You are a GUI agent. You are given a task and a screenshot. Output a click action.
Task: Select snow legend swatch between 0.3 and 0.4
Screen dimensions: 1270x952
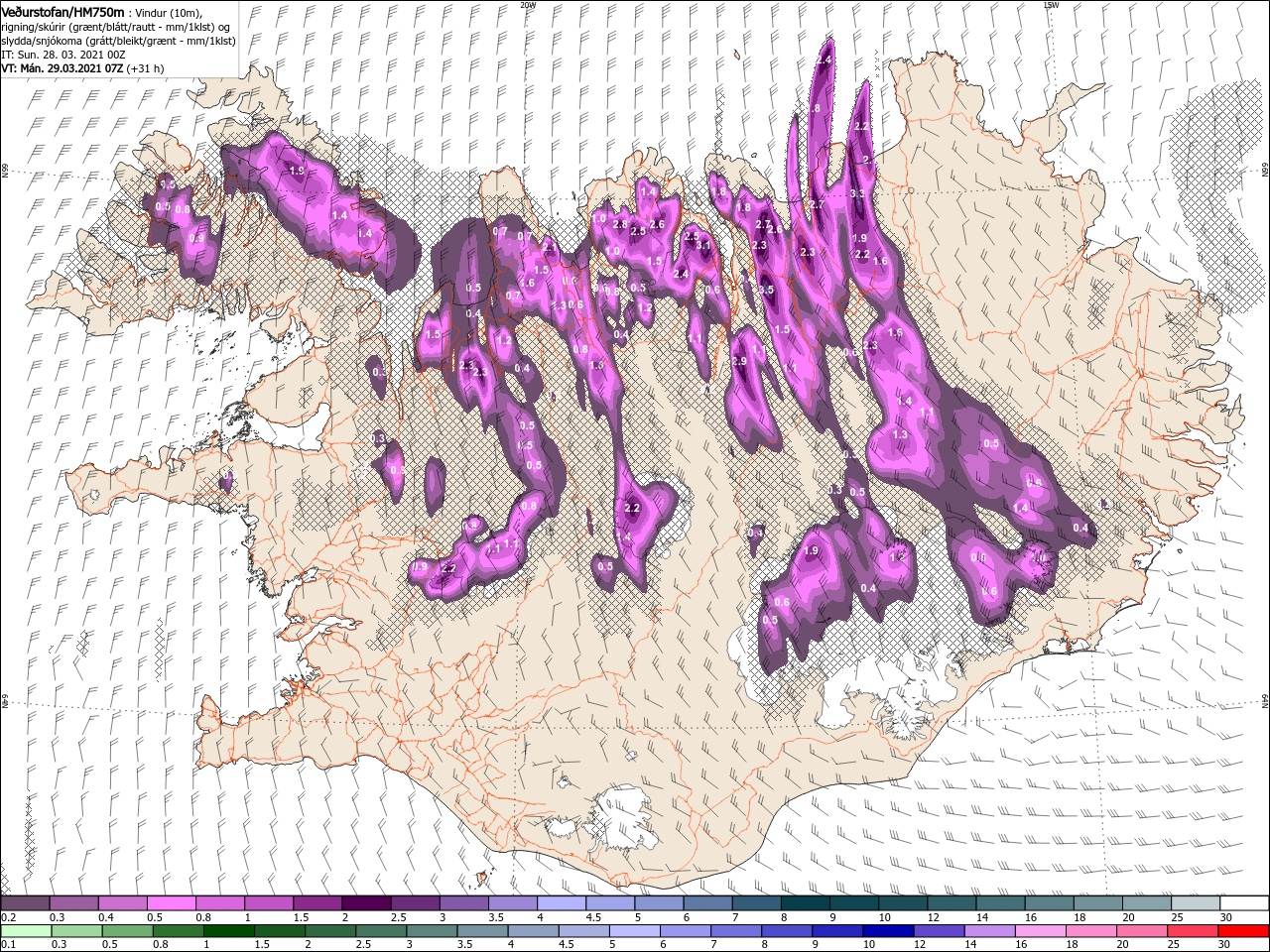(x=73, y=903)
